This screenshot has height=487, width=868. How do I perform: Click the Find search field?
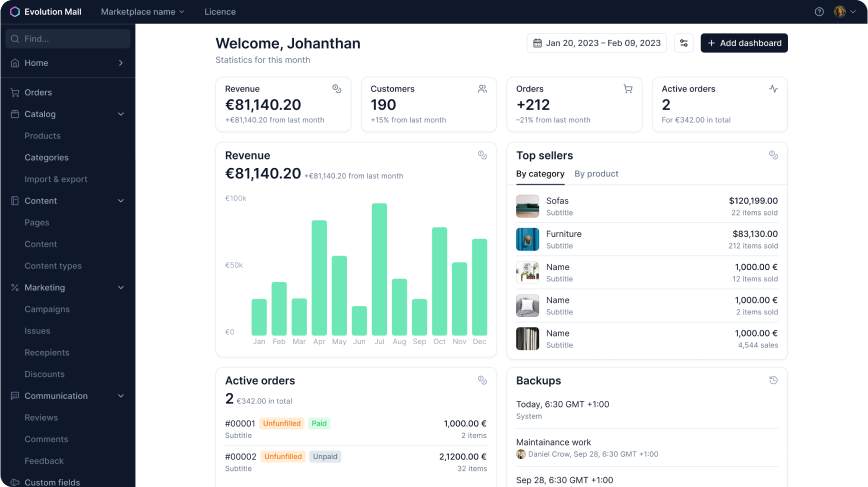(68, 39)
